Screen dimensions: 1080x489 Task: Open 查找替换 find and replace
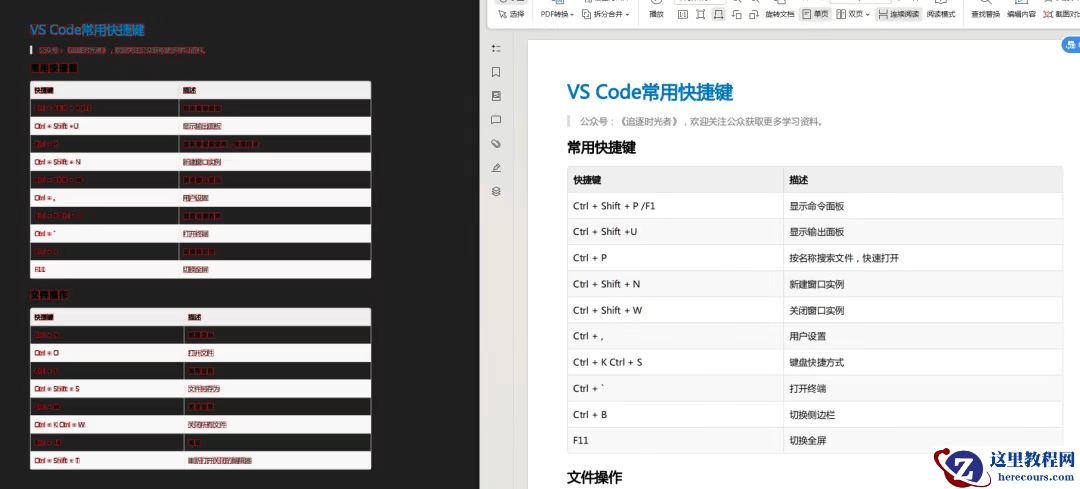pos(986,14)
